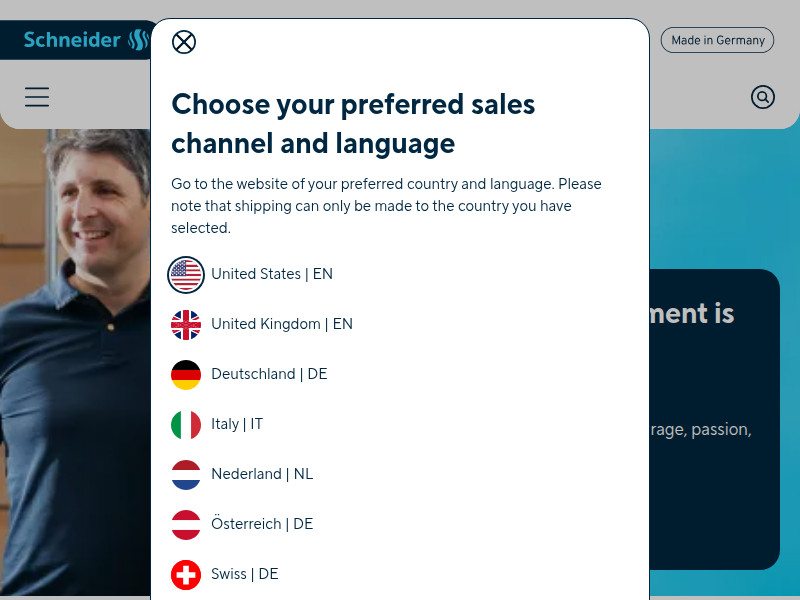Select the United Kingdom flag icon
Viewport: 800px width, 600px height.
tap(186, 324)
